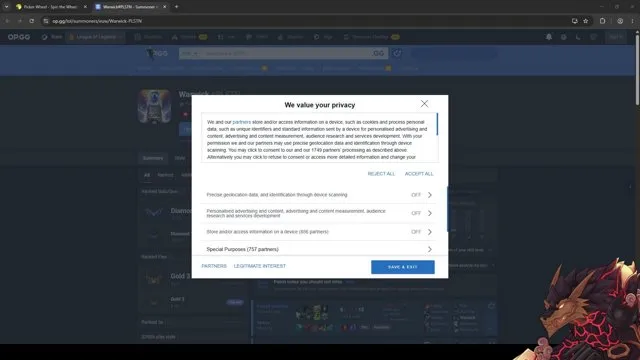The height and width of the screenshot is (360, 640).
Task: Reload the page with the refresh icon
Action: 31,21
